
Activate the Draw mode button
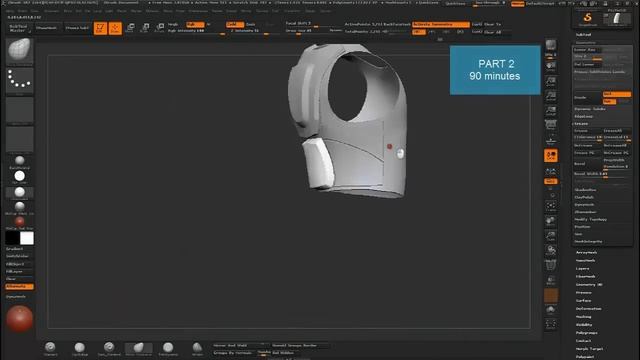pyautogui.click(x=116, y=28)
